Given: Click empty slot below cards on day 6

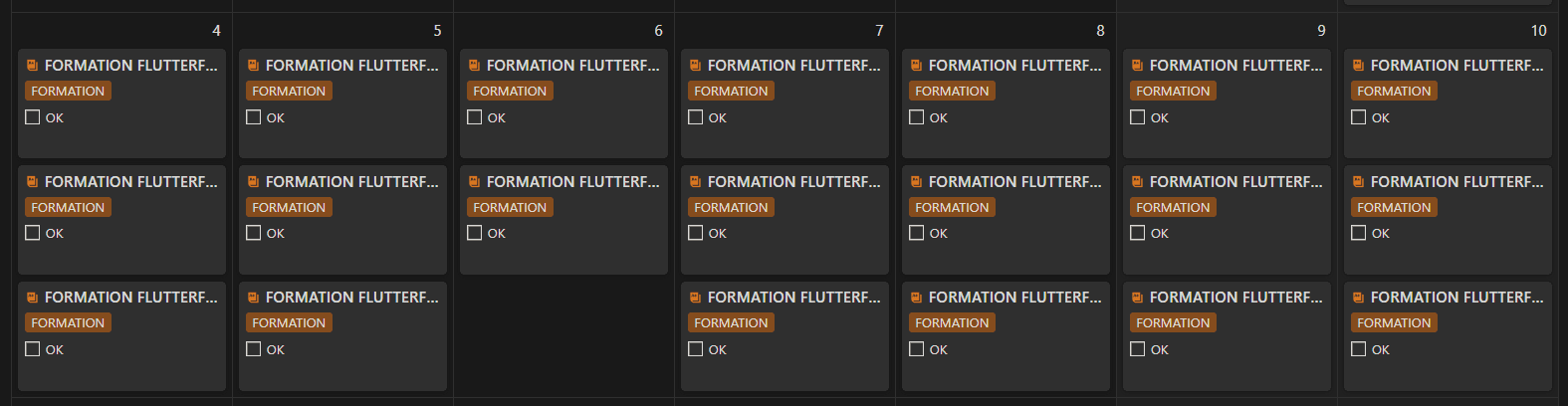Looking at the screenshot, I should pyautogui.click(x=563, y=336).
